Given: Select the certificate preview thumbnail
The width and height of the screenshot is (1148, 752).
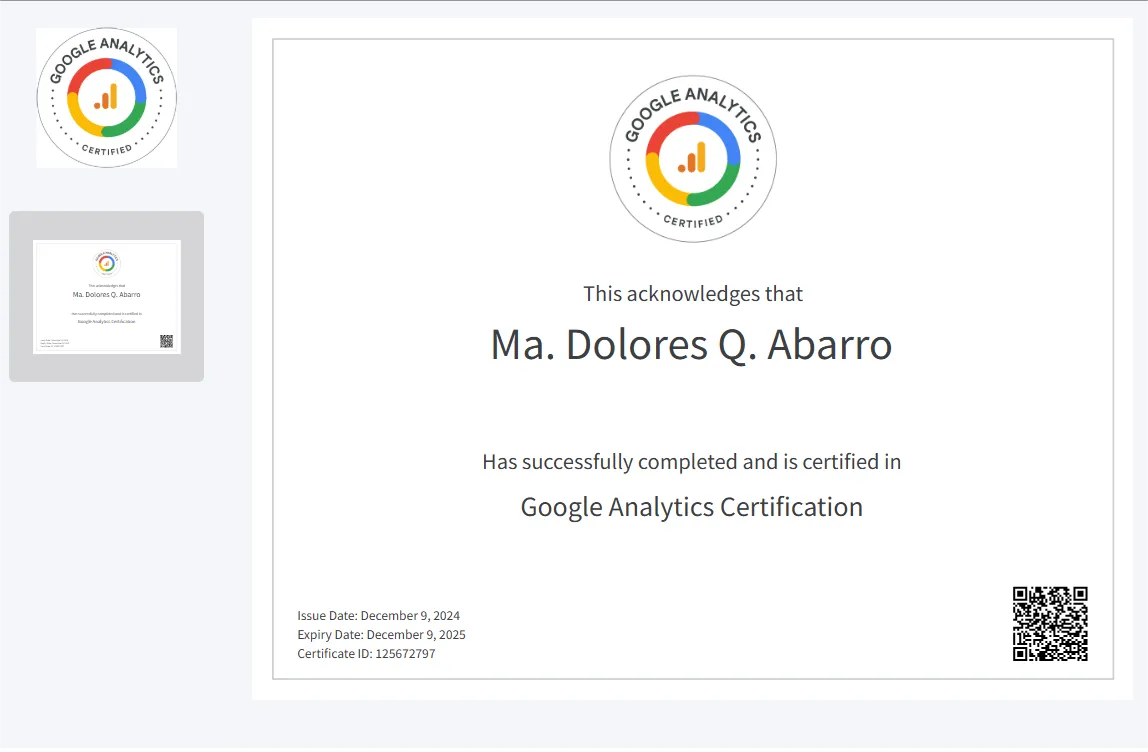Looking at the screenshot, I should (107, 297).
